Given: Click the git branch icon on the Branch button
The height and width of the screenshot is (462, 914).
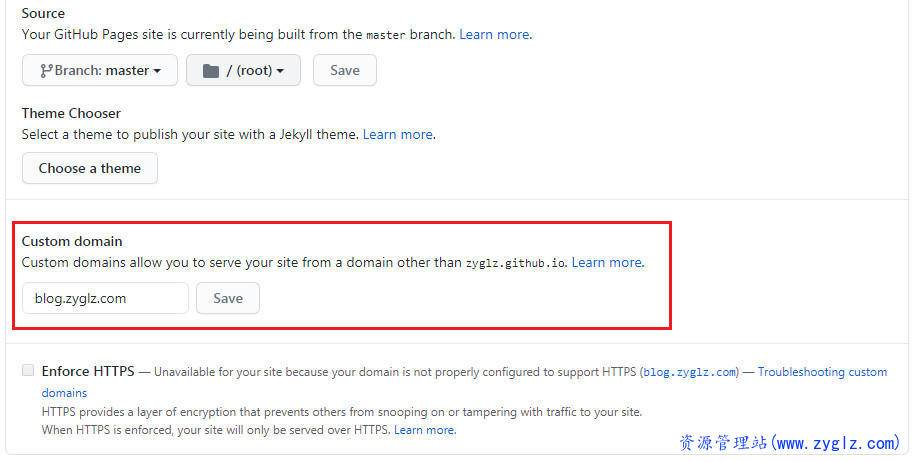Looking at the screenshot, I should coord(46,71).
